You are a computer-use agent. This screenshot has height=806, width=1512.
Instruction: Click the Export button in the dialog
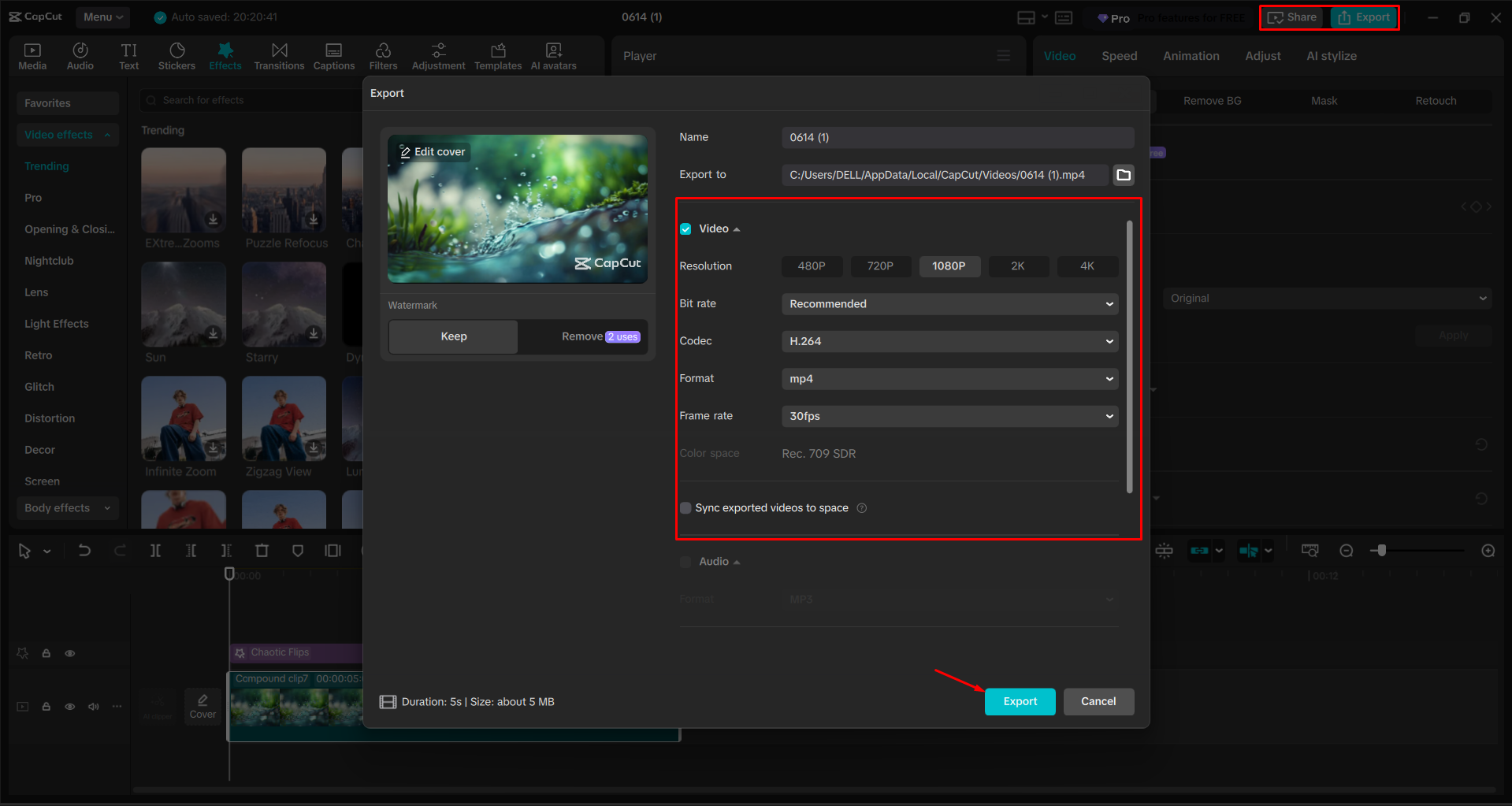click(x=1020, y=701)
